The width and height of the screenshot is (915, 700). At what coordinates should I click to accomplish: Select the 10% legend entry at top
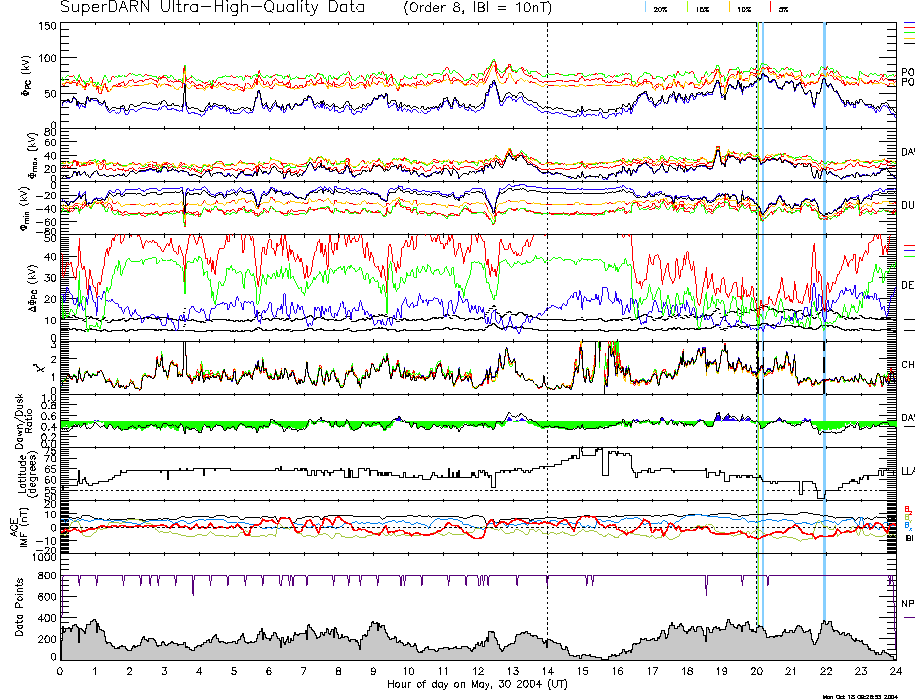[742, 8]
